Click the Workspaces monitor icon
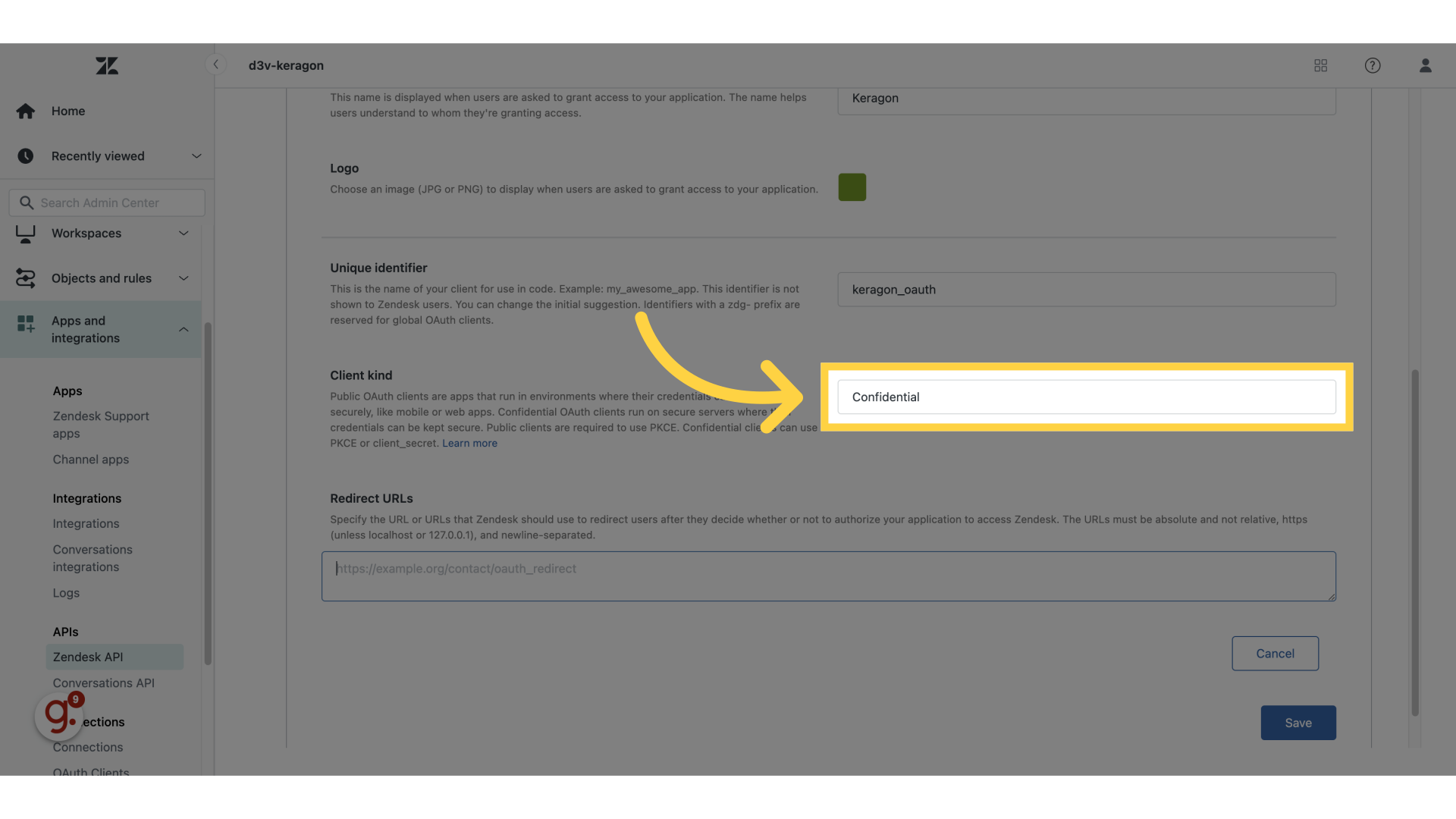1456x819 pixels. [26, 234]
